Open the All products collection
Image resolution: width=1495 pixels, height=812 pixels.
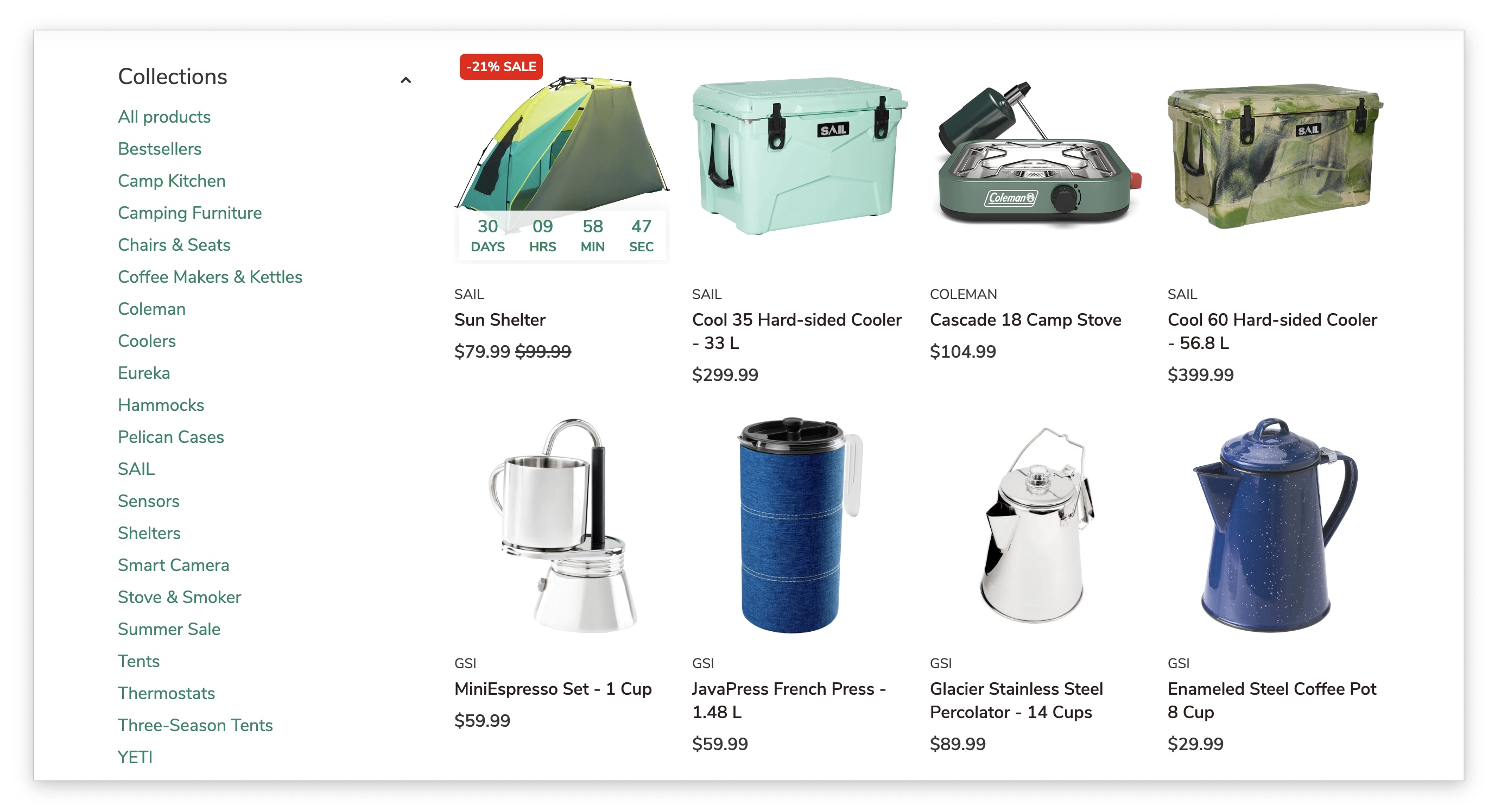(x=164, y=117)
